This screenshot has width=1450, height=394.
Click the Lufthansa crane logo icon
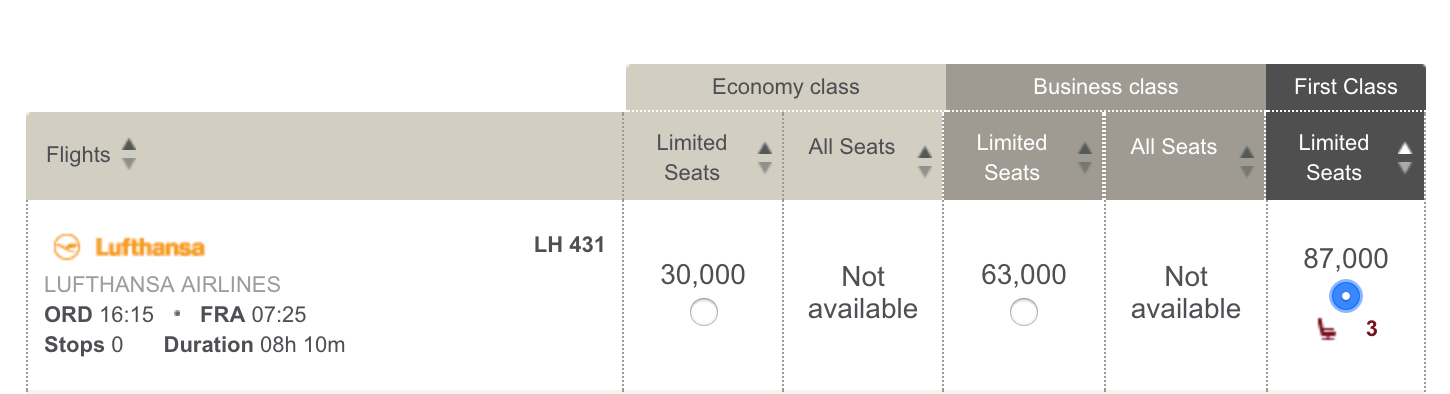67,246
